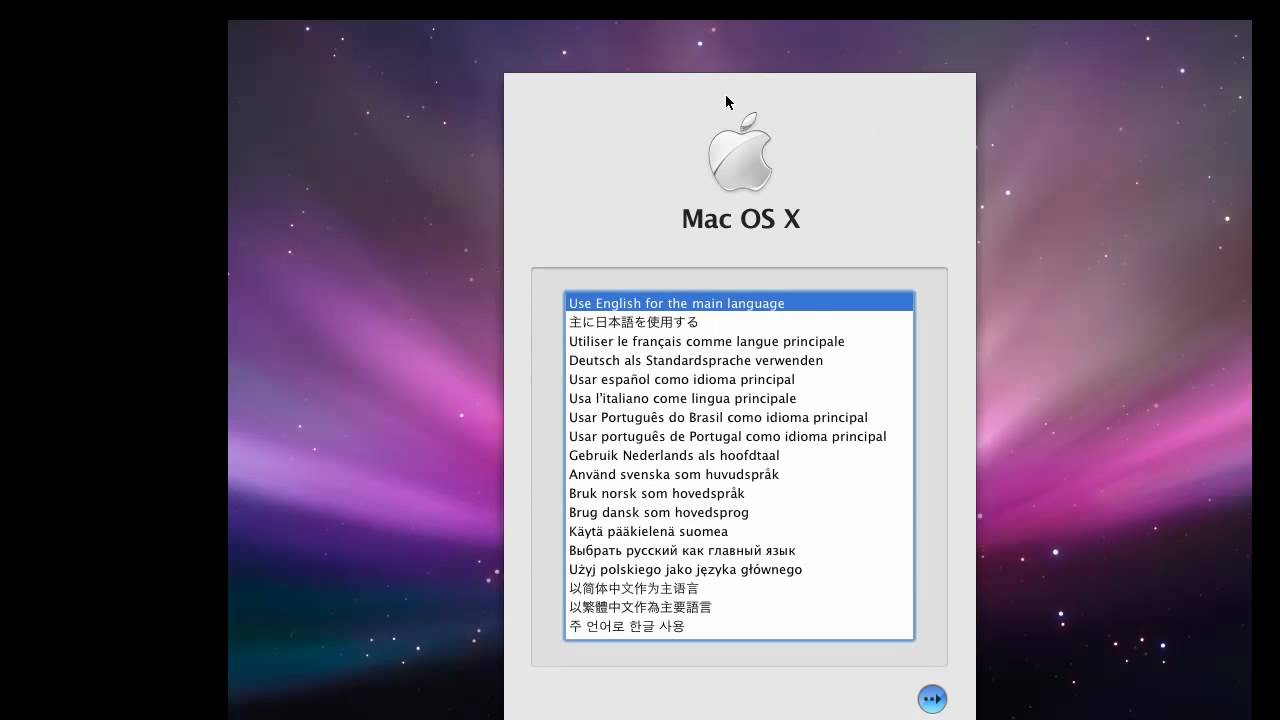
Task: Select "Usar español como idioma principal"
Action: pos(739,379)
